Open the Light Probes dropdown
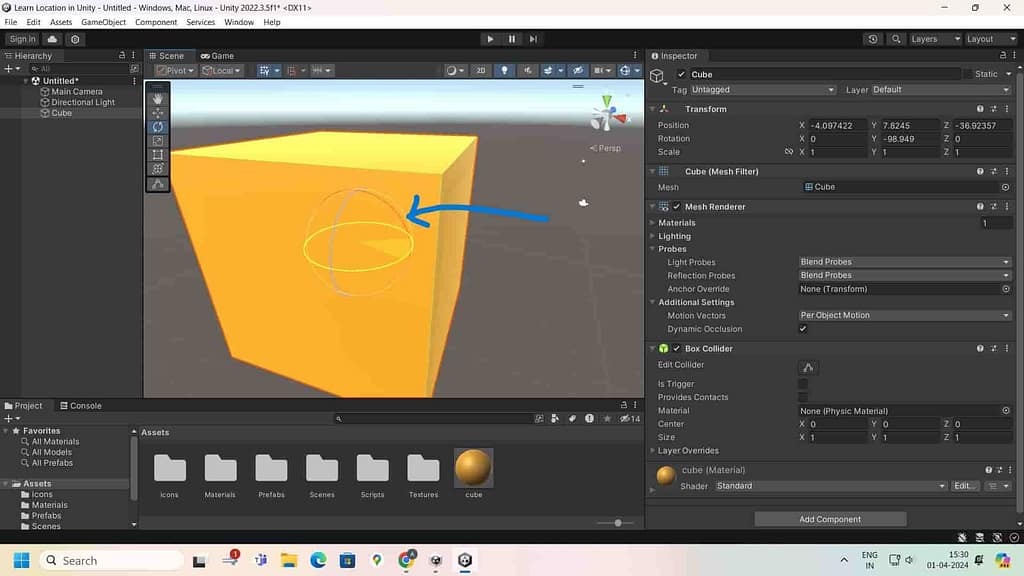 pyautogui.click(x=903, y=261)
